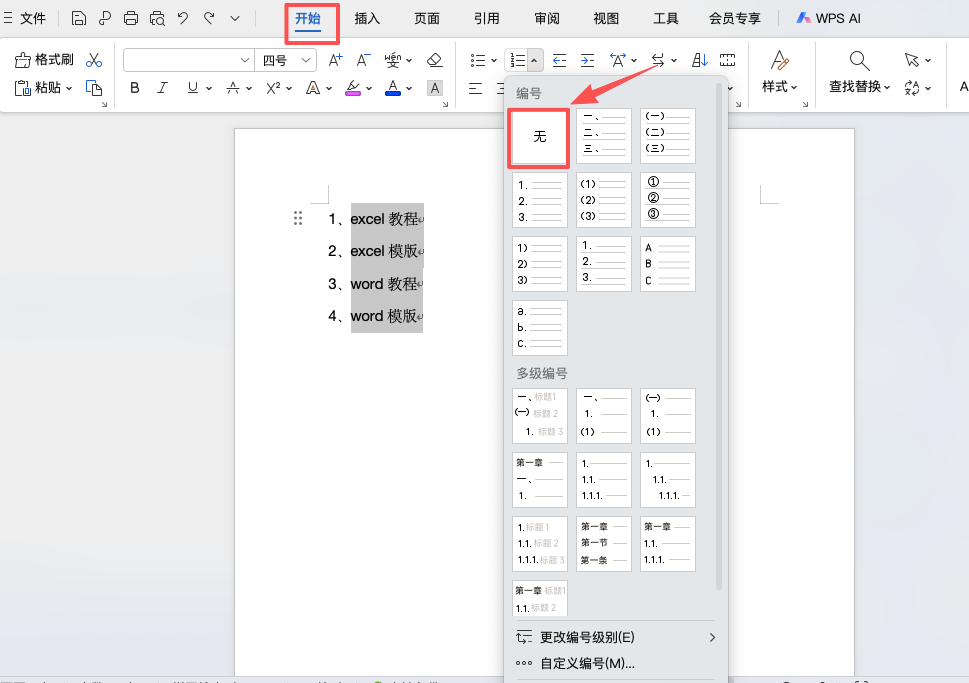Toggle Underline formatting
969x683 pixels.
tap(193, 88)
